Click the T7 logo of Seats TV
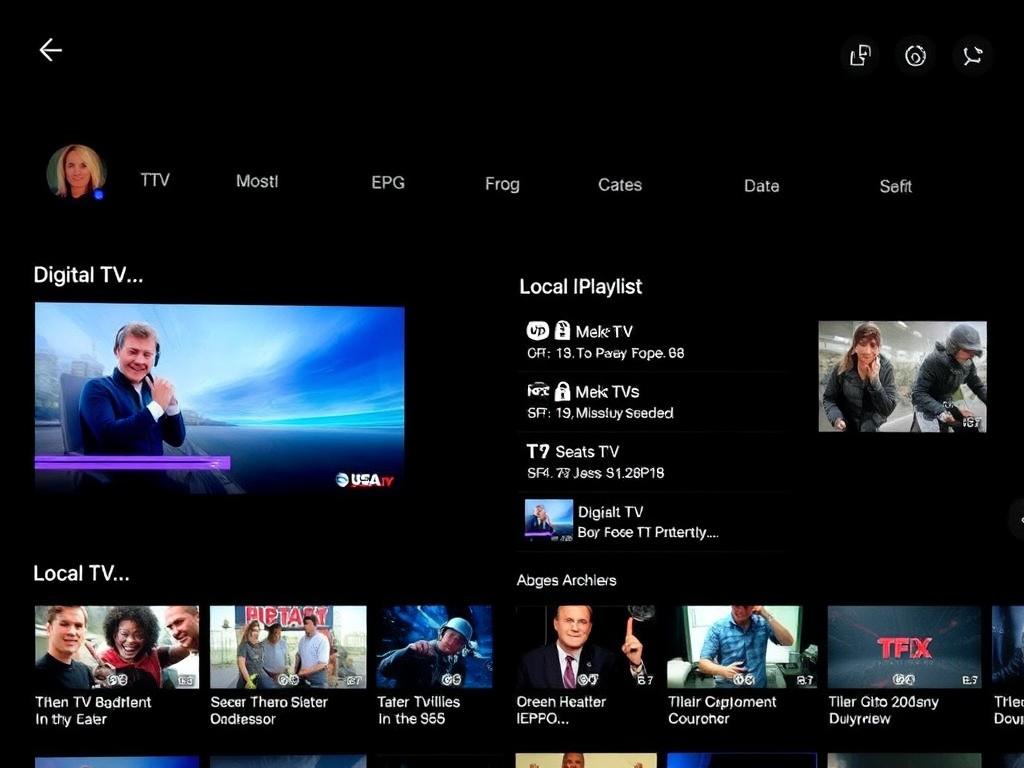This screenshot has width=1024, height=768. [538, 452]
